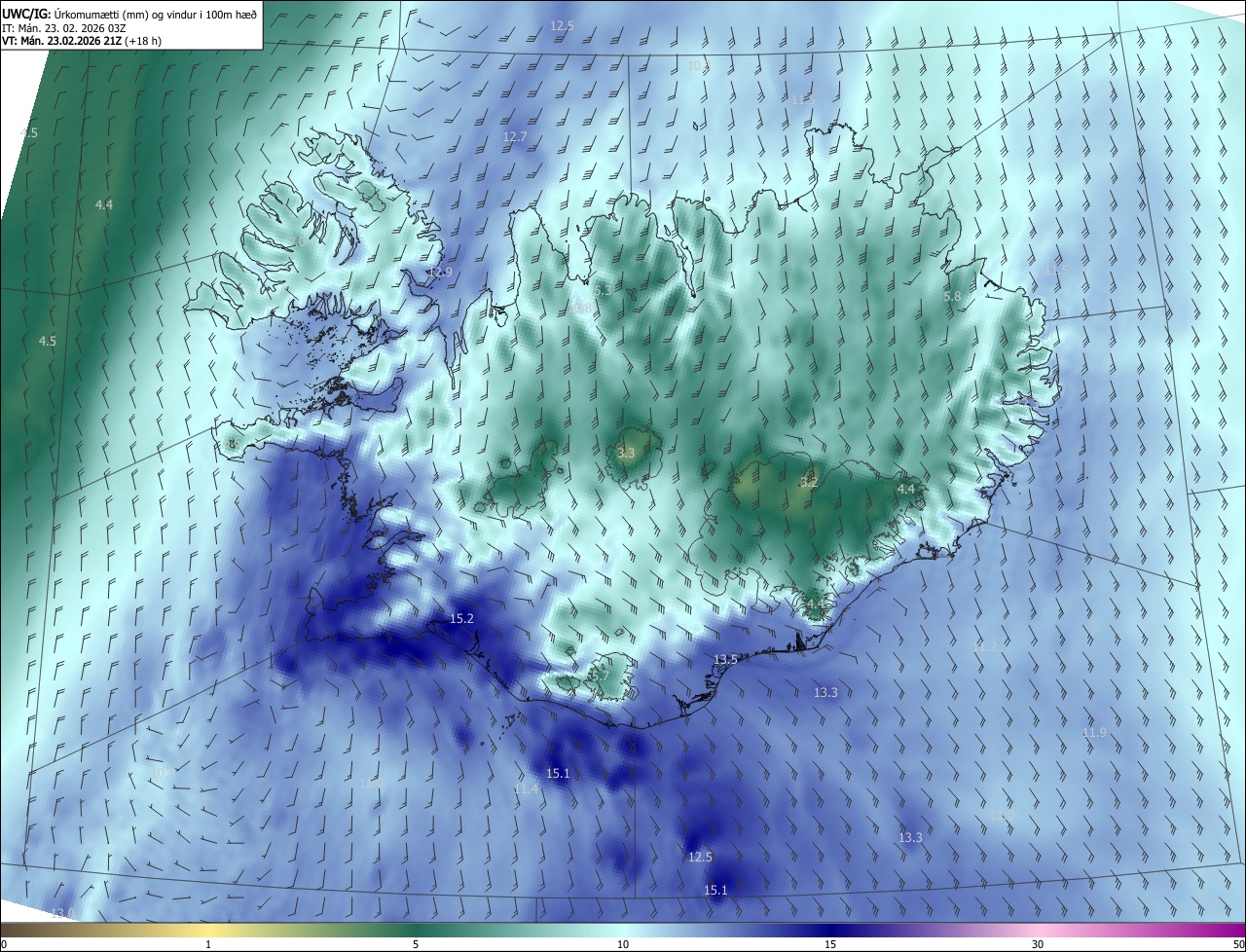Click the '30' tick on the colour scale
Image resolution: width=1246 pixels, height=952 pixels.
point(1038,944)
